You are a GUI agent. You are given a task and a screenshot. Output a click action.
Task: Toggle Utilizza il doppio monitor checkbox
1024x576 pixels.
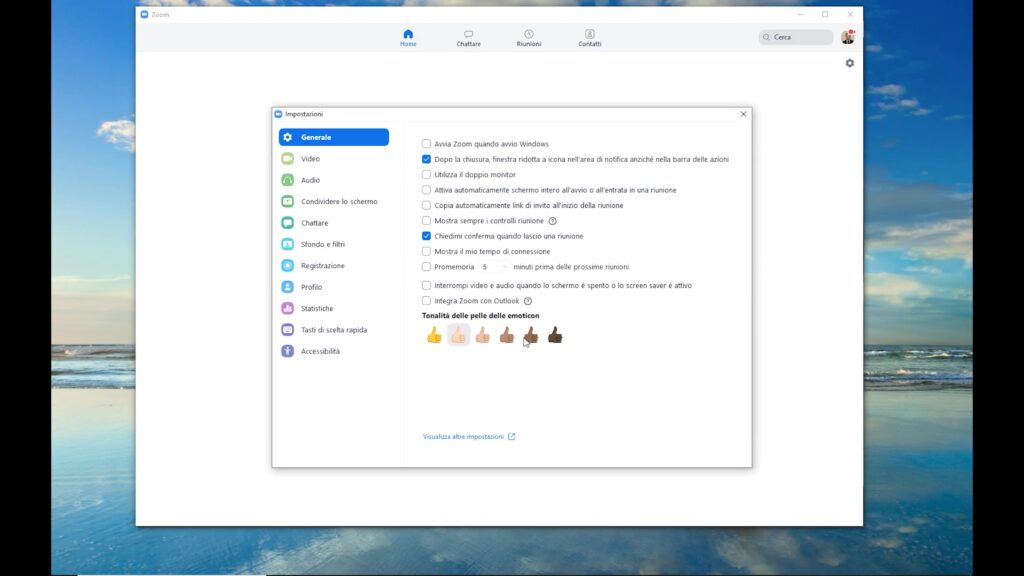[427, 175]
